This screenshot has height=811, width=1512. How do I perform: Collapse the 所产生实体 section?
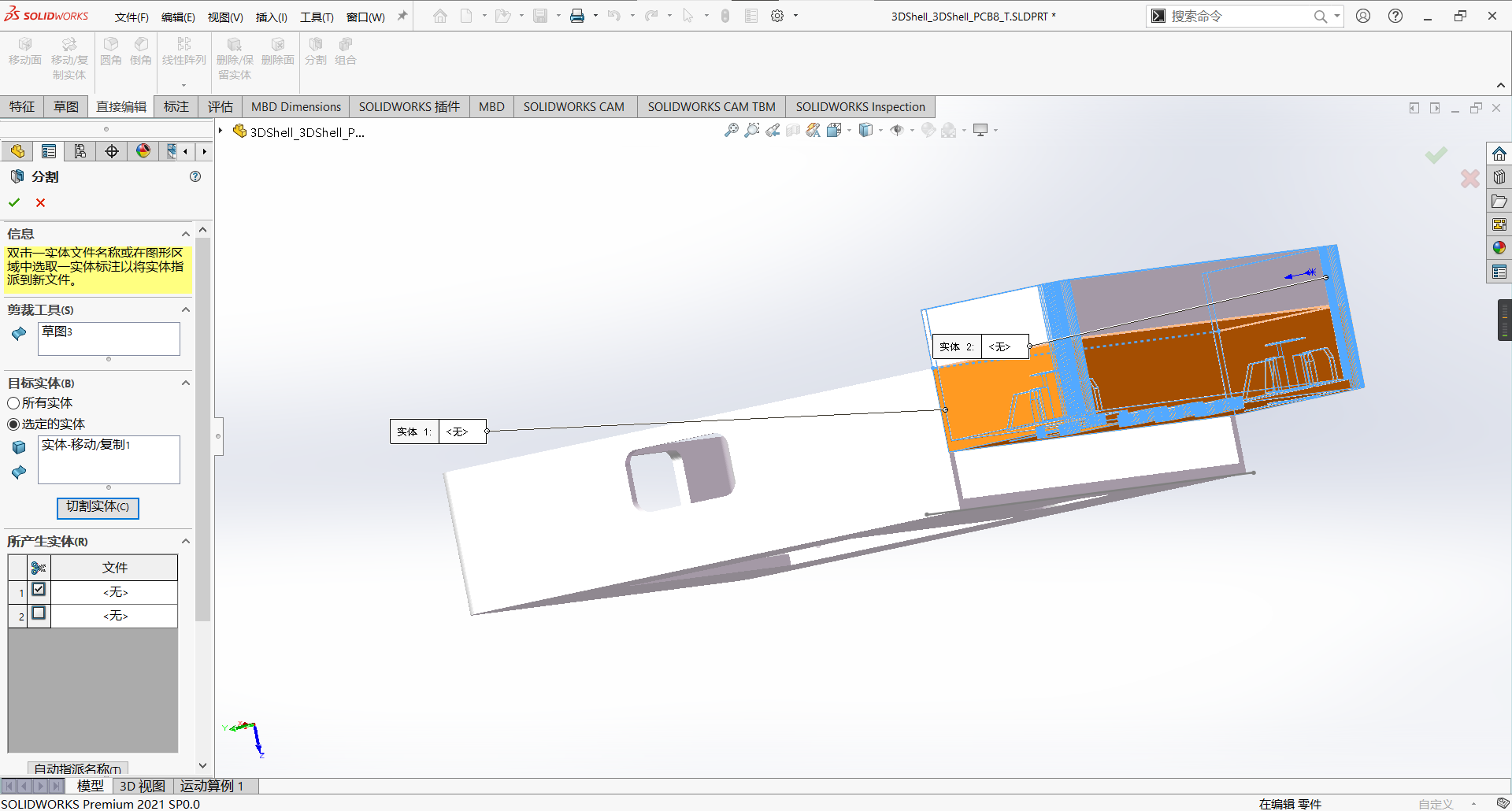[186, 541]
